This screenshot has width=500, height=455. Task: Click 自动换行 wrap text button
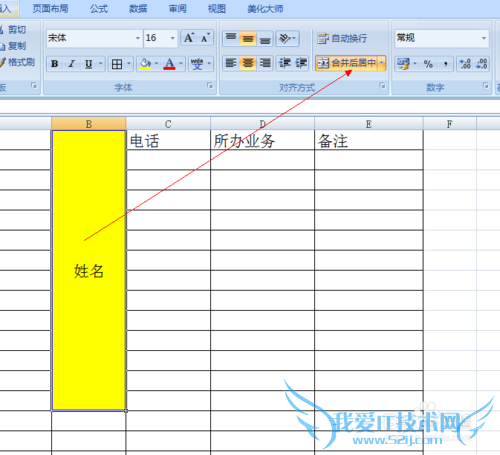[342, 38]
